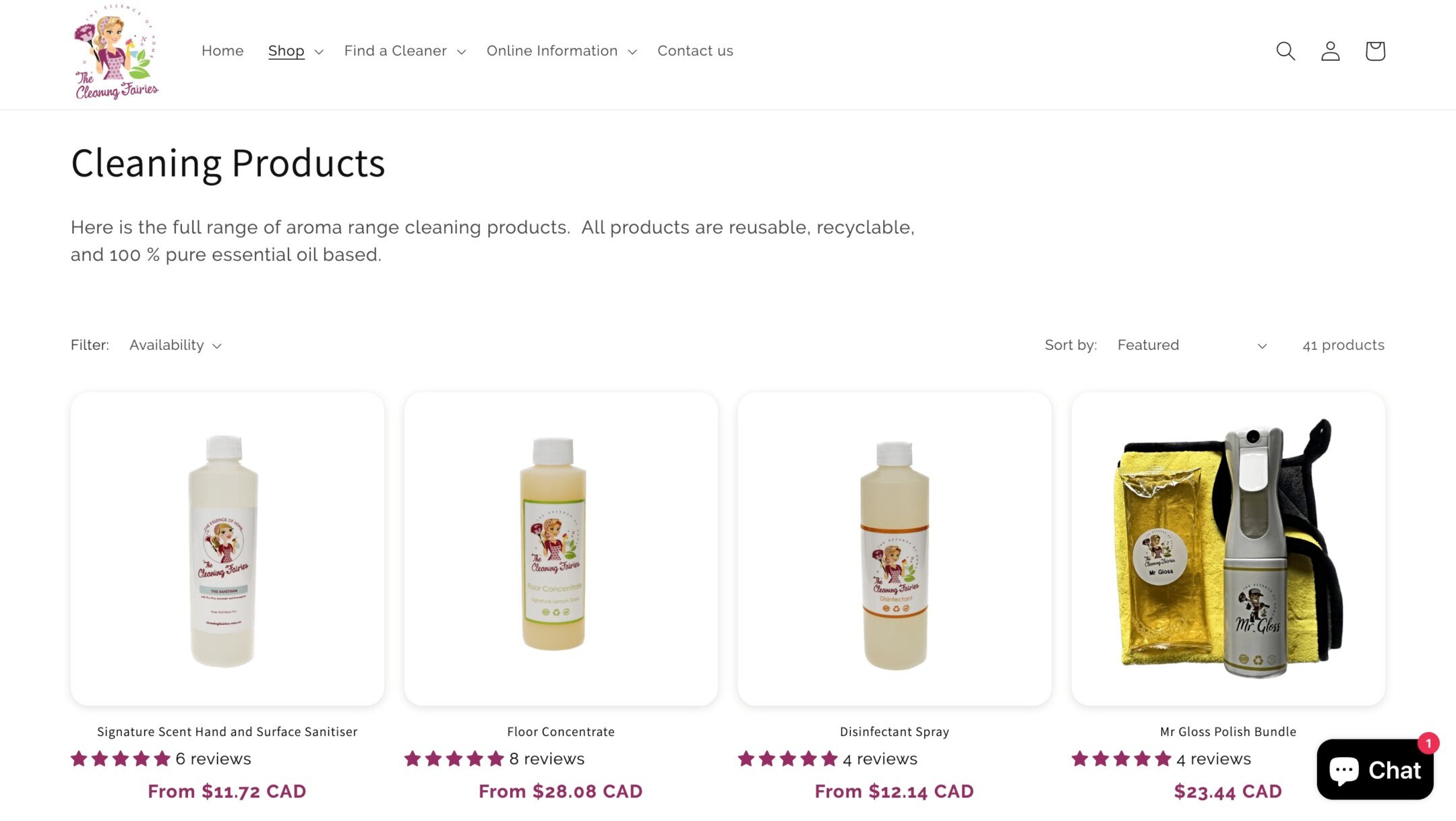Open the Floor Concentrate product page
This screenshot has height=821, width=1456.
pos(560,731)
